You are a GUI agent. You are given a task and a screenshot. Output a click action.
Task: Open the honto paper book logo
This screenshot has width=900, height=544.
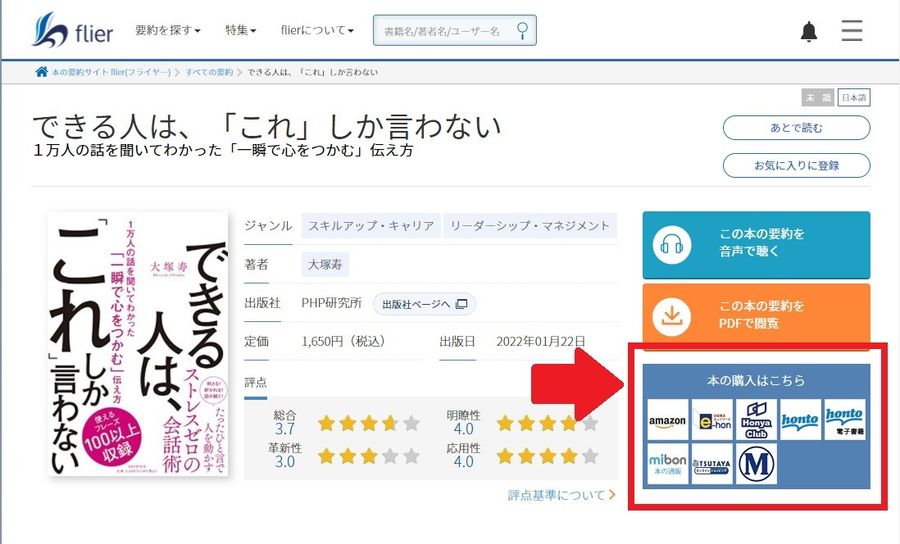pos(800,420)
